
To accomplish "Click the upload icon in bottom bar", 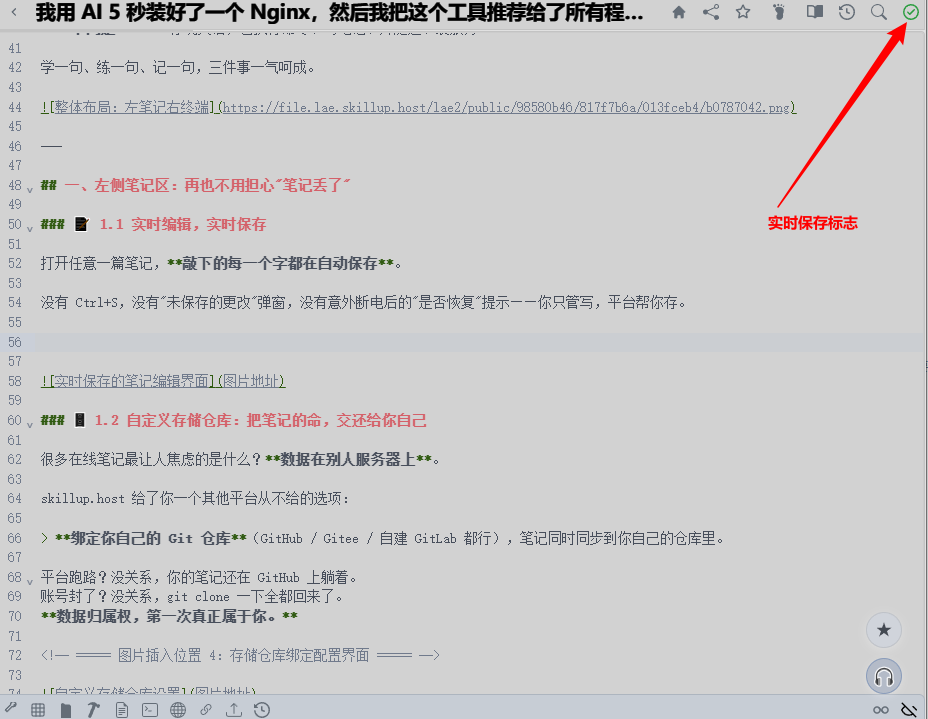I will click(x=234, y=710).
